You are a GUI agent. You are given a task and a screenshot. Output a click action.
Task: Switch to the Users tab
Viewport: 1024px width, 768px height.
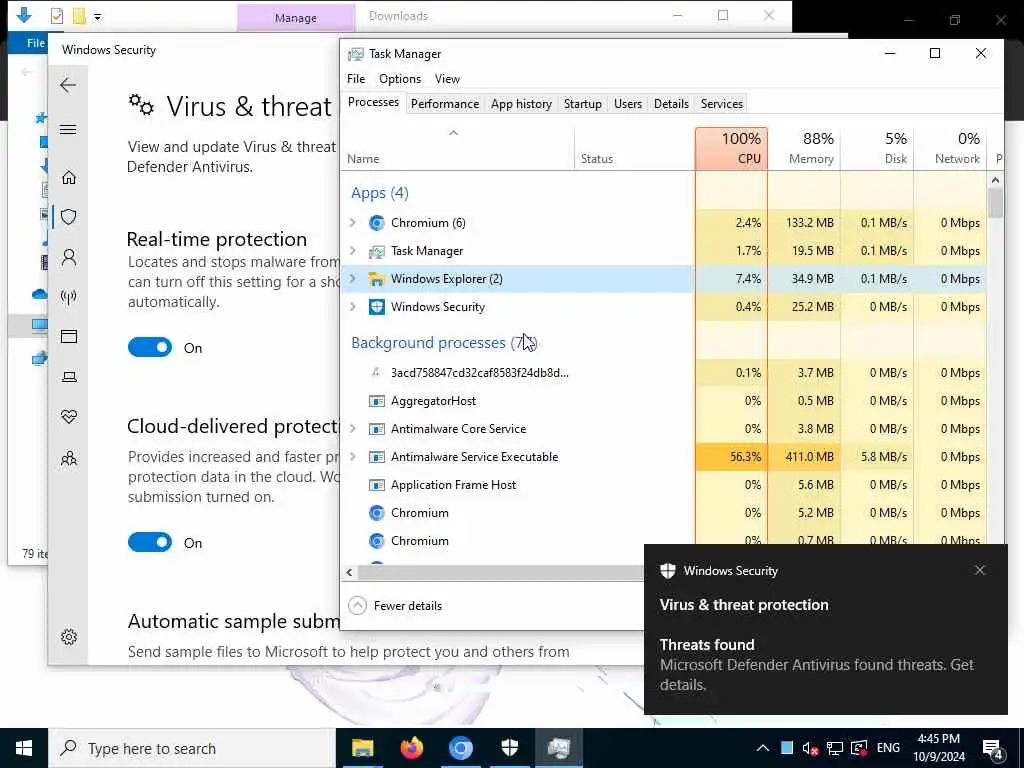[628, 104]
